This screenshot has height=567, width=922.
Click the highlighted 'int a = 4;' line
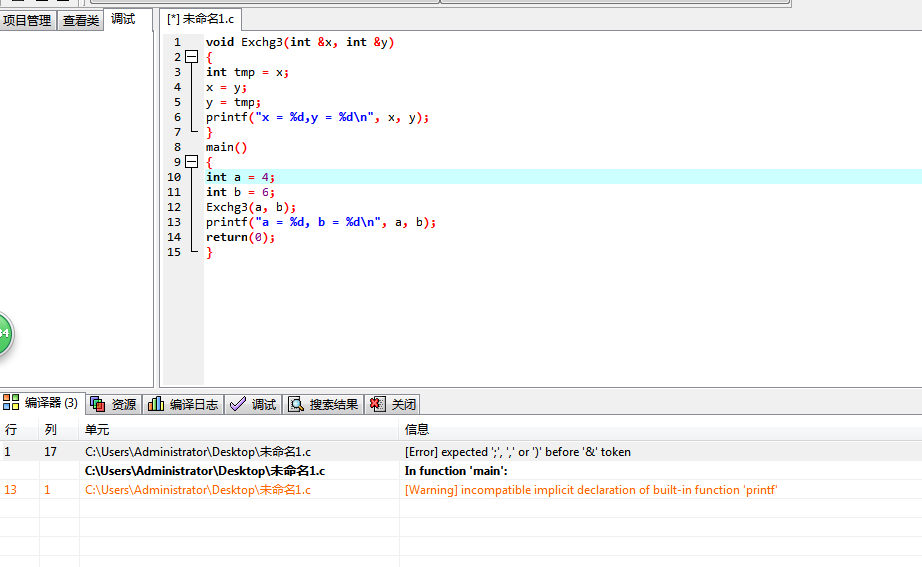click(x=240, y=177)
